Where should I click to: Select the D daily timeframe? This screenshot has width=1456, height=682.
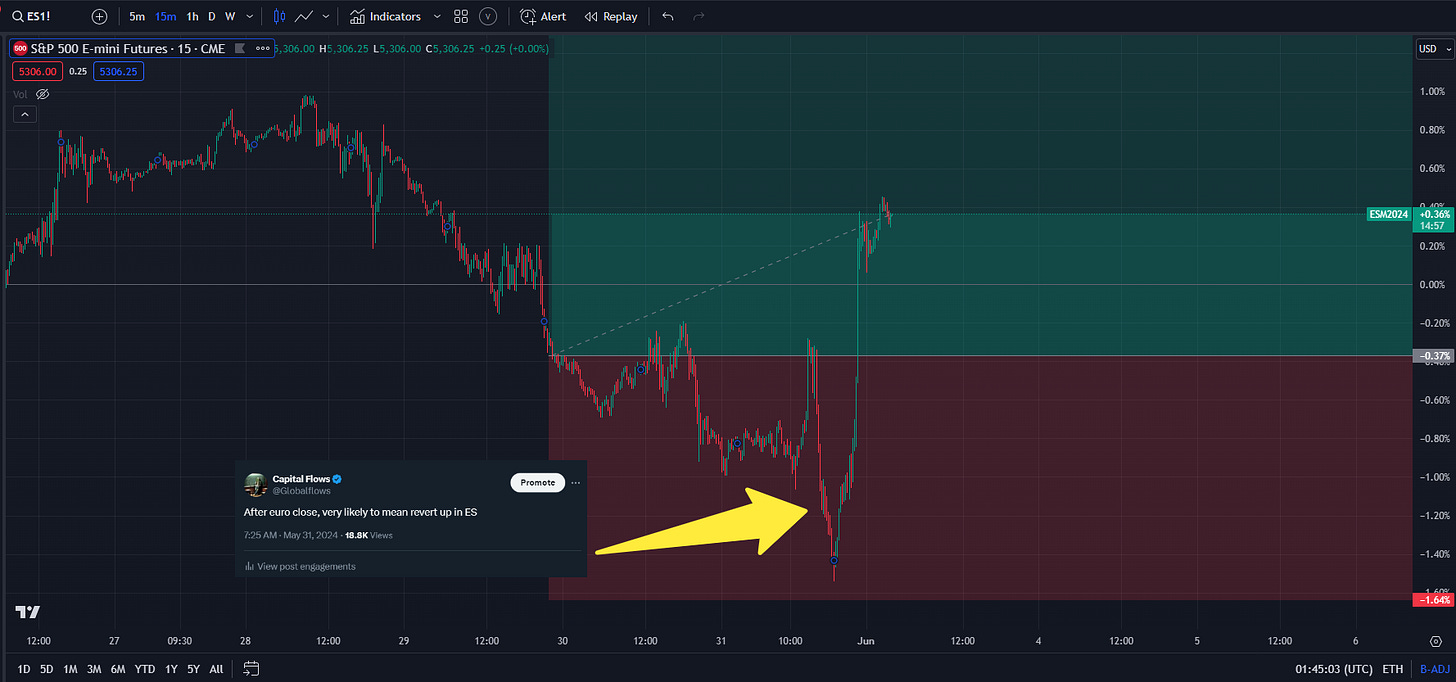coord(212,16)
